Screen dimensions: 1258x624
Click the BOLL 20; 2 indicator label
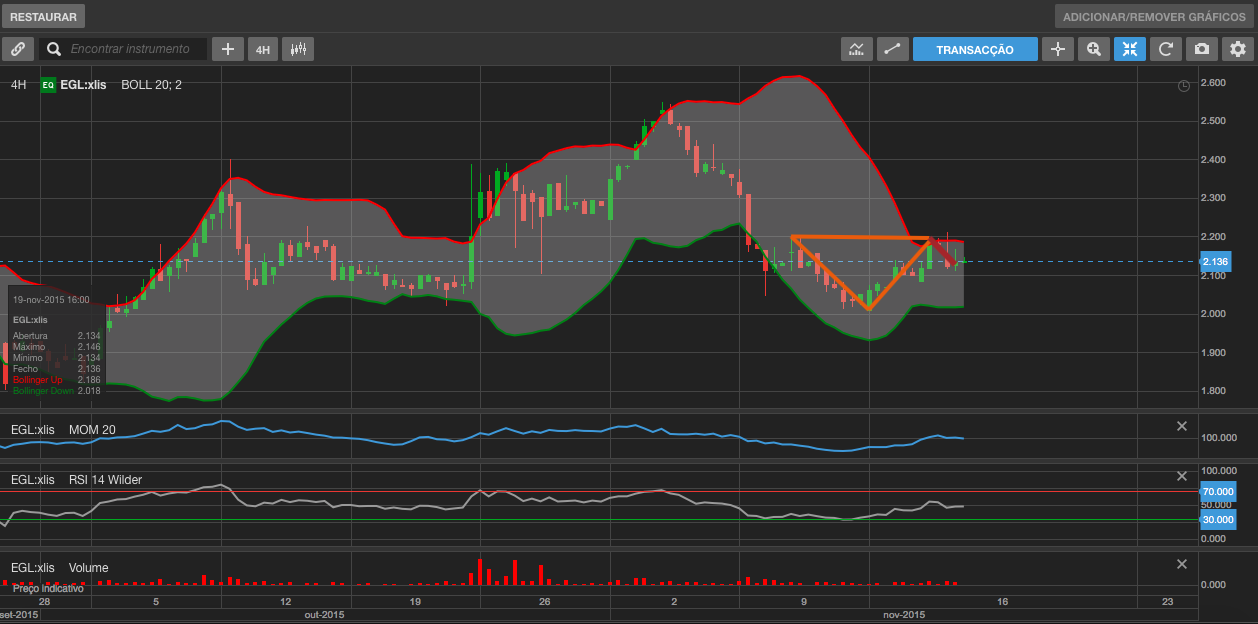pos(151,85)
